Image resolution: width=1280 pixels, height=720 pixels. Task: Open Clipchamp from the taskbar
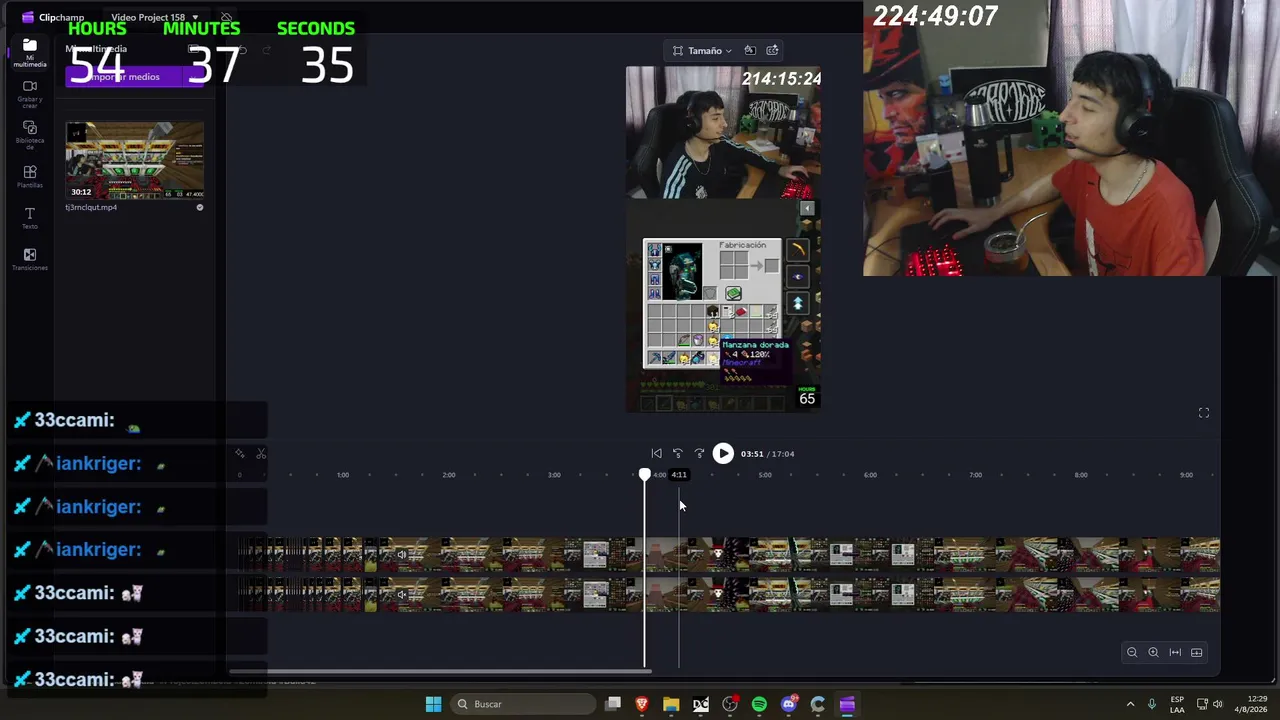[x=847, y=704]
